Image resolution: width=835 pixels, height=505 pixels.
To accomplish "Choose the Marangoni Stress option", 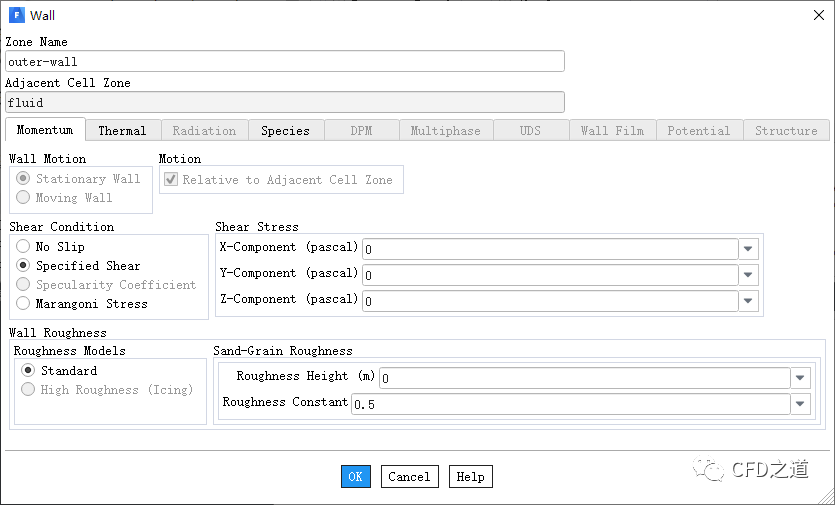I will point(23,304).
